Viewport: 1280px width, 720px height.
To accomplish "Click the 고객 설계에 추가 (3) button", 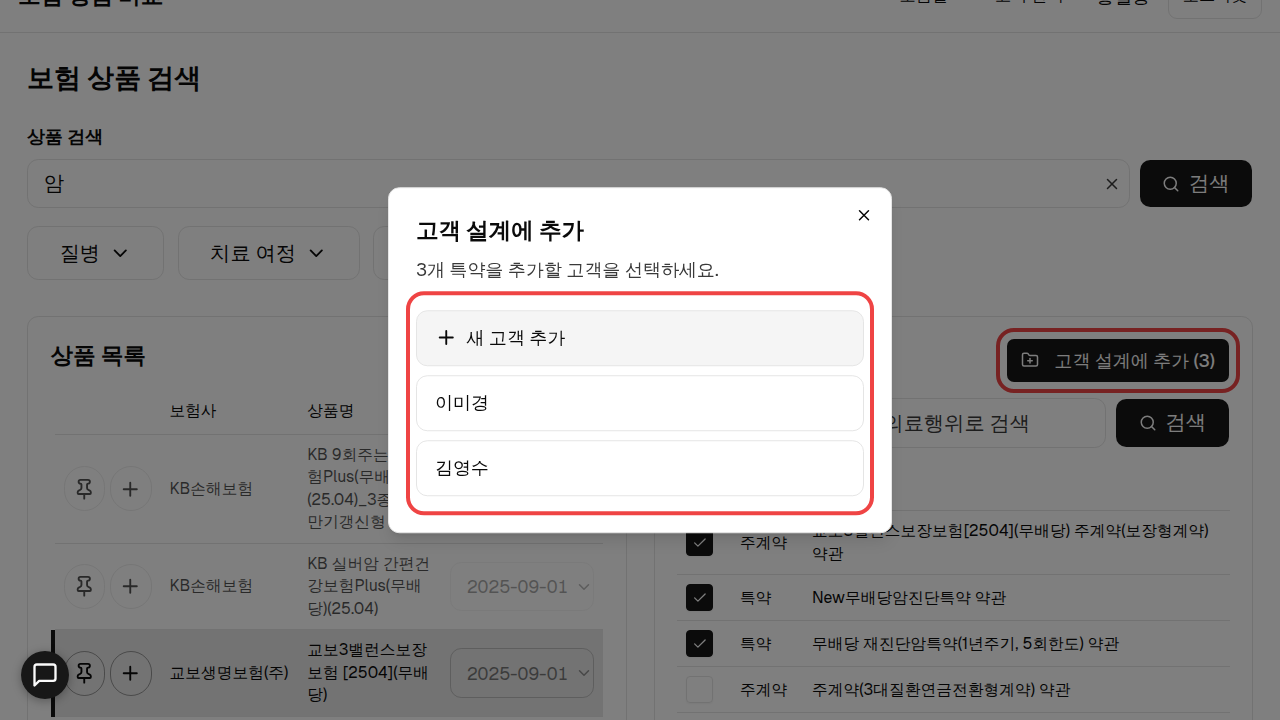I will (1118, 361).
